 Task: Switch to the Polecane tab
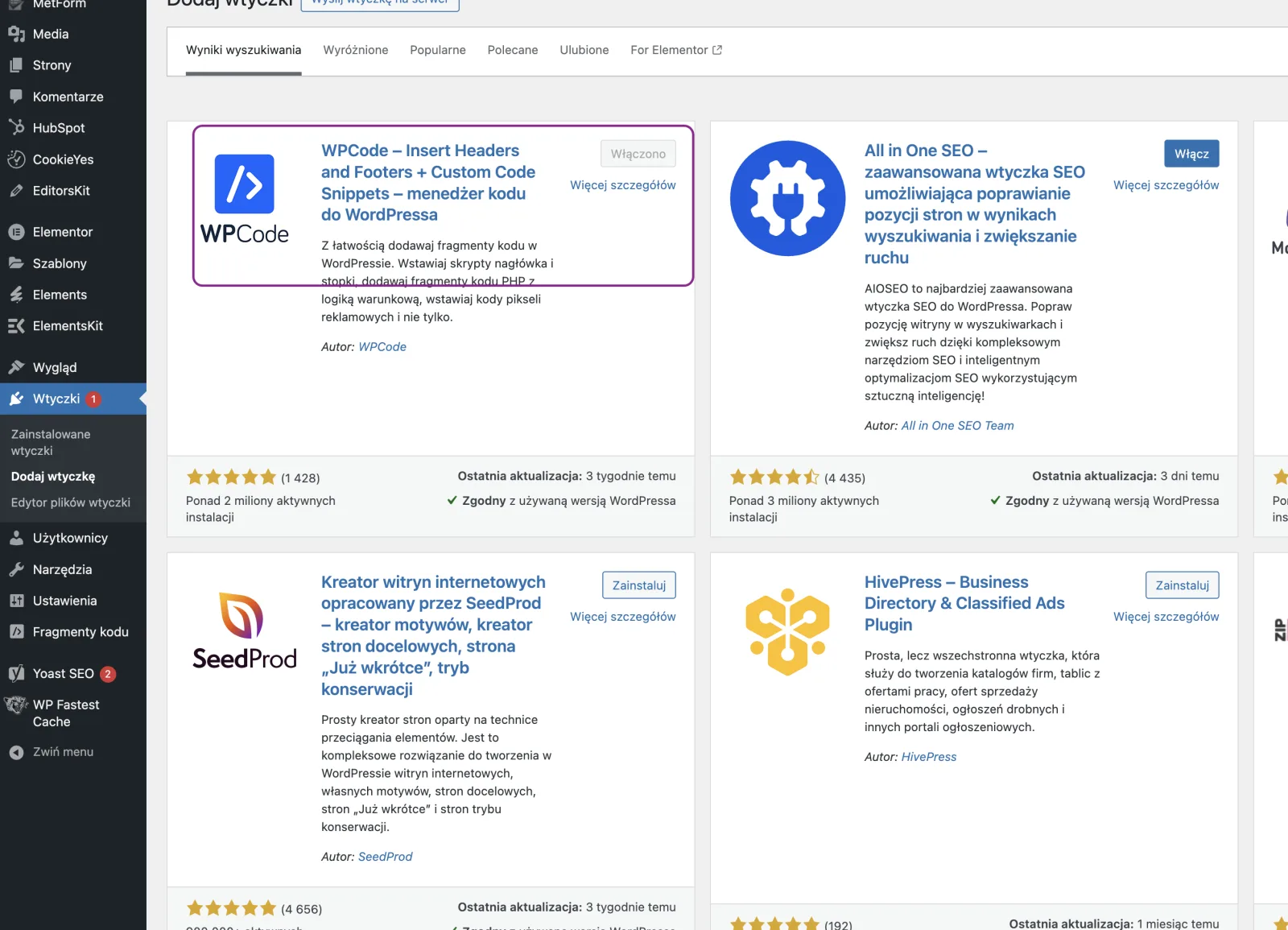(513, 50)
